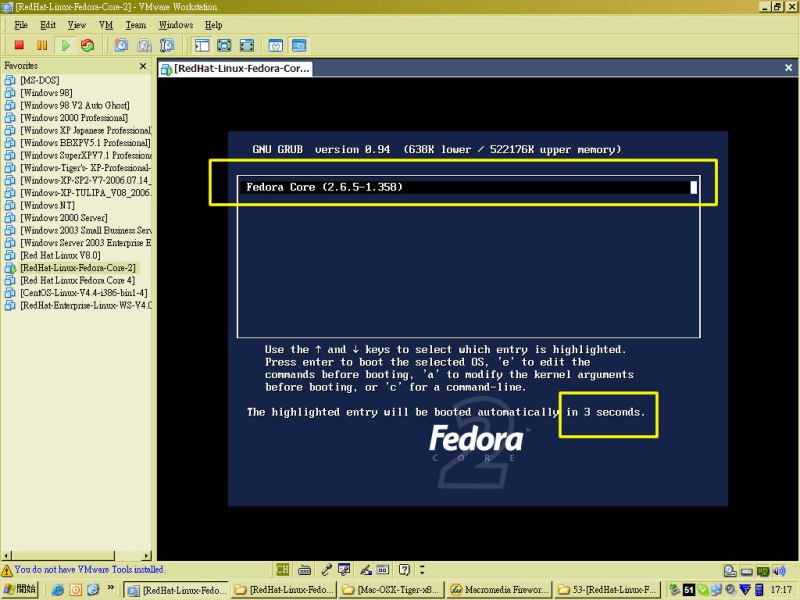Select [Windows NT] favorite
This screenshot has width=800, height=600.
tap(47, 205)
